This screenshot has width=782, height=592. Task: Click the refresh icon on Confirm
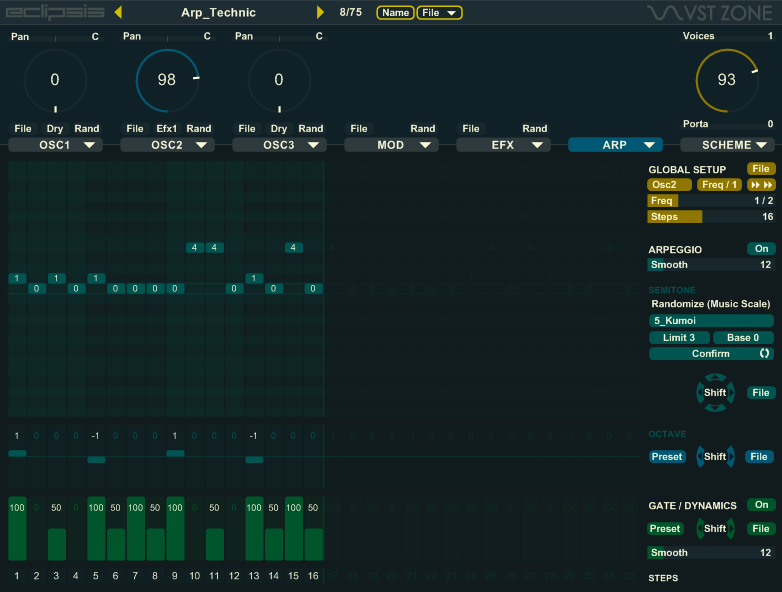(765, 354)
